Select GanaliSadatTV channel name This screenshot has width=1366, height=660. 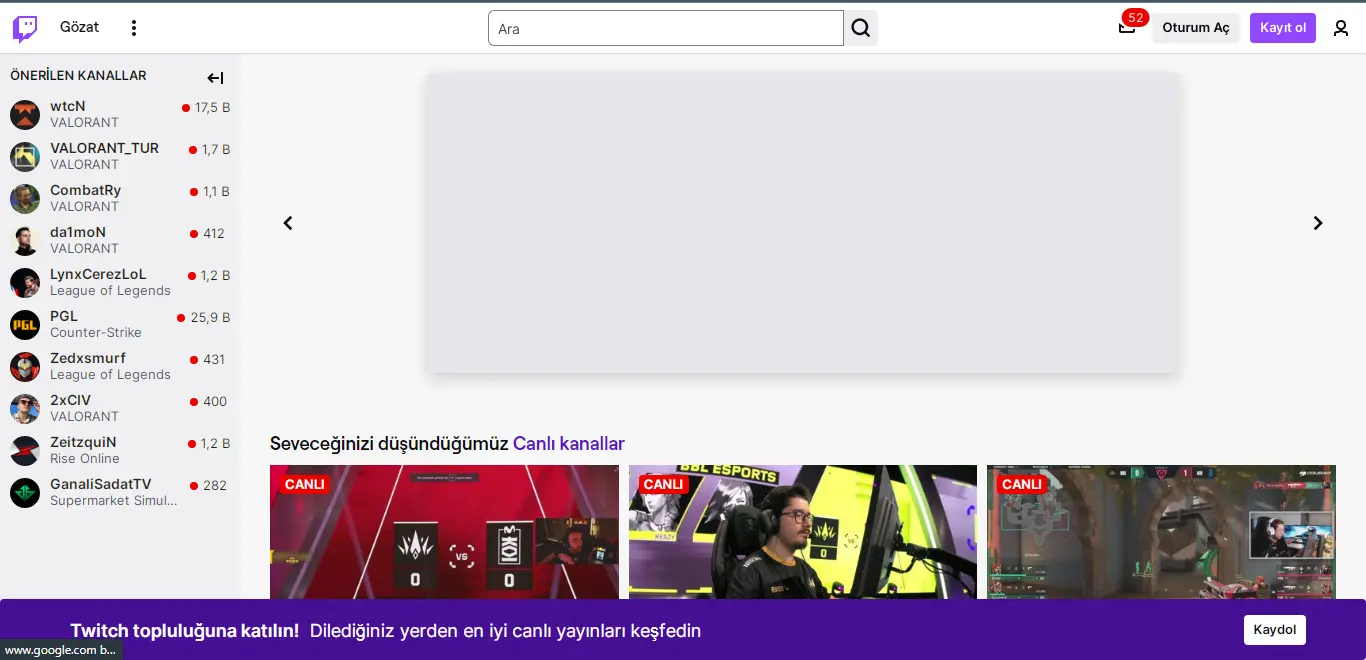101,484
